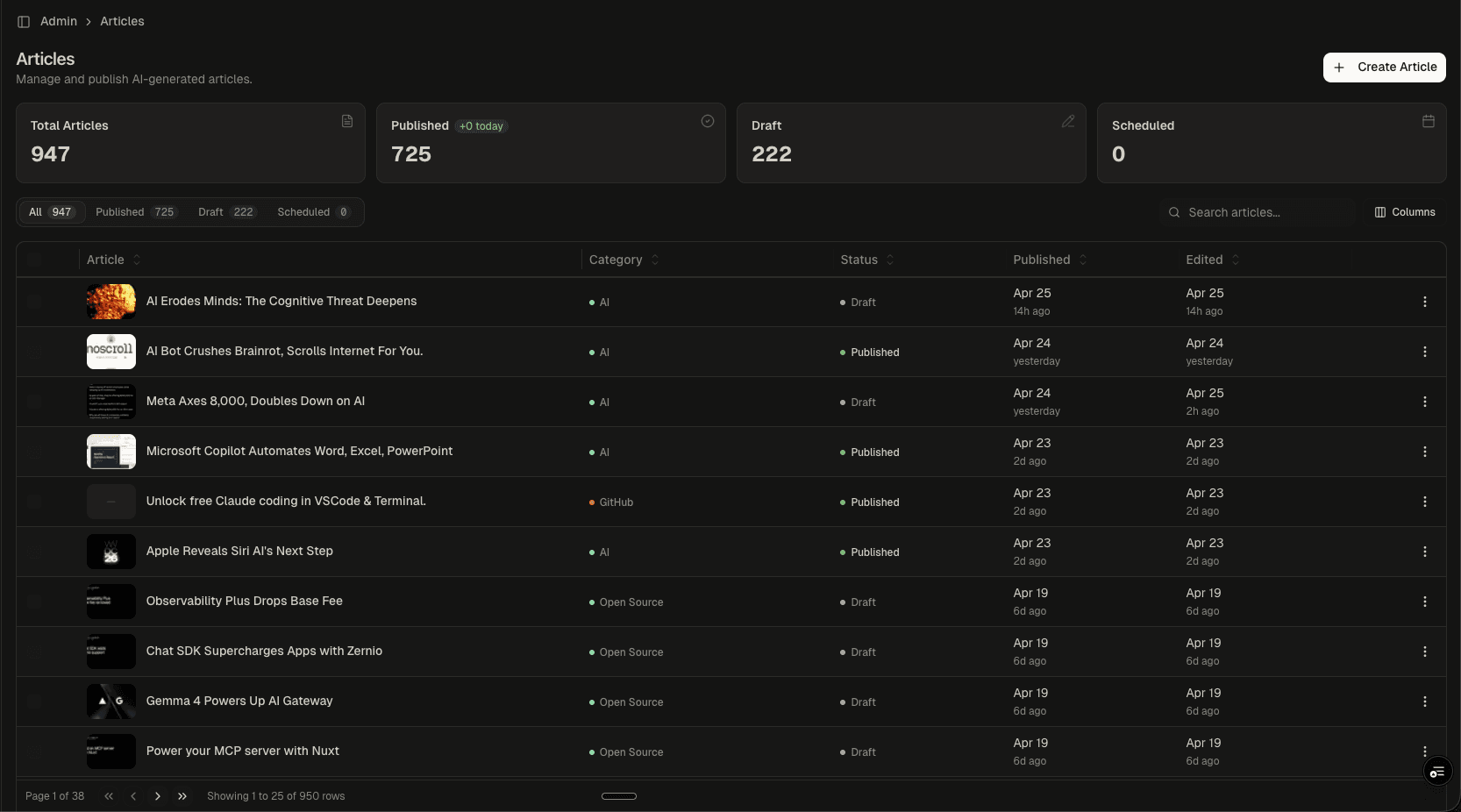Click the horizontal scrollbar handle at table bottom
Screen dimensions: 1461x812
point(618,796)
